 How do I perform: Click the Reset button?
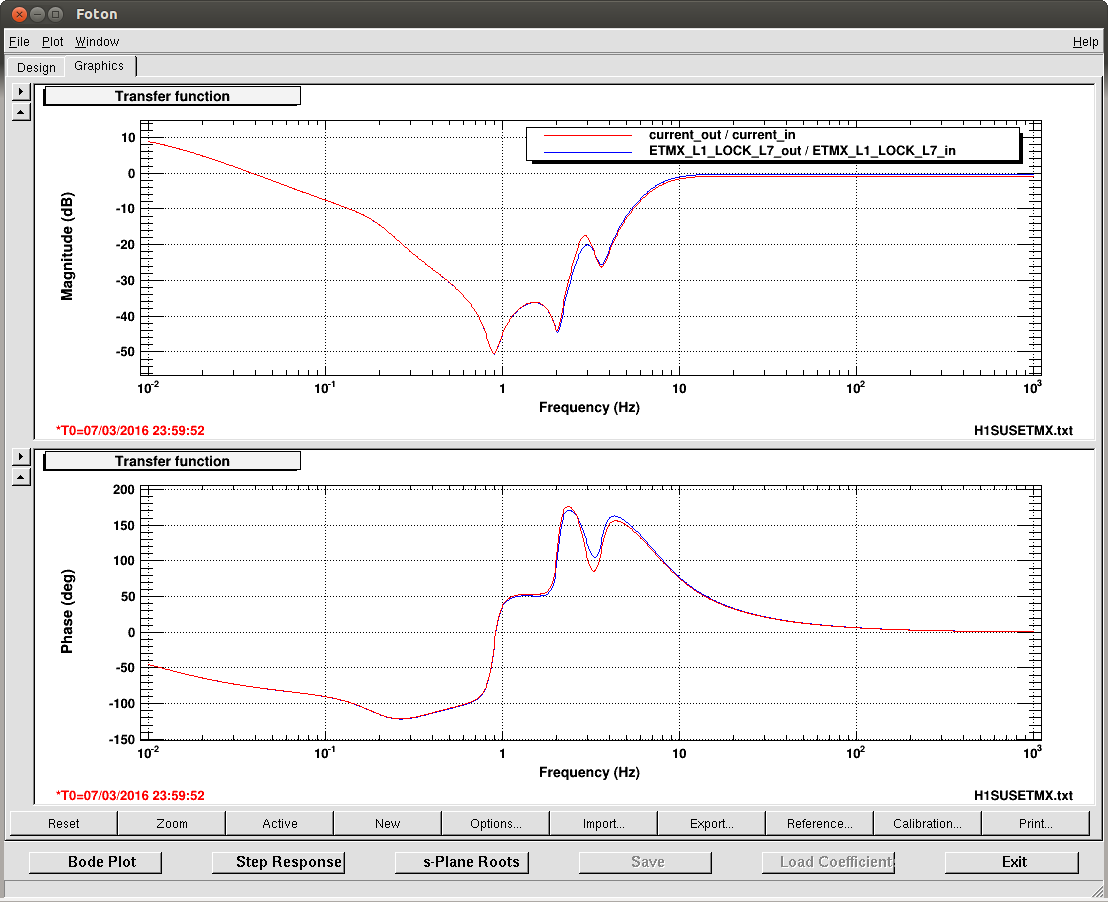(x=64, y=824)
